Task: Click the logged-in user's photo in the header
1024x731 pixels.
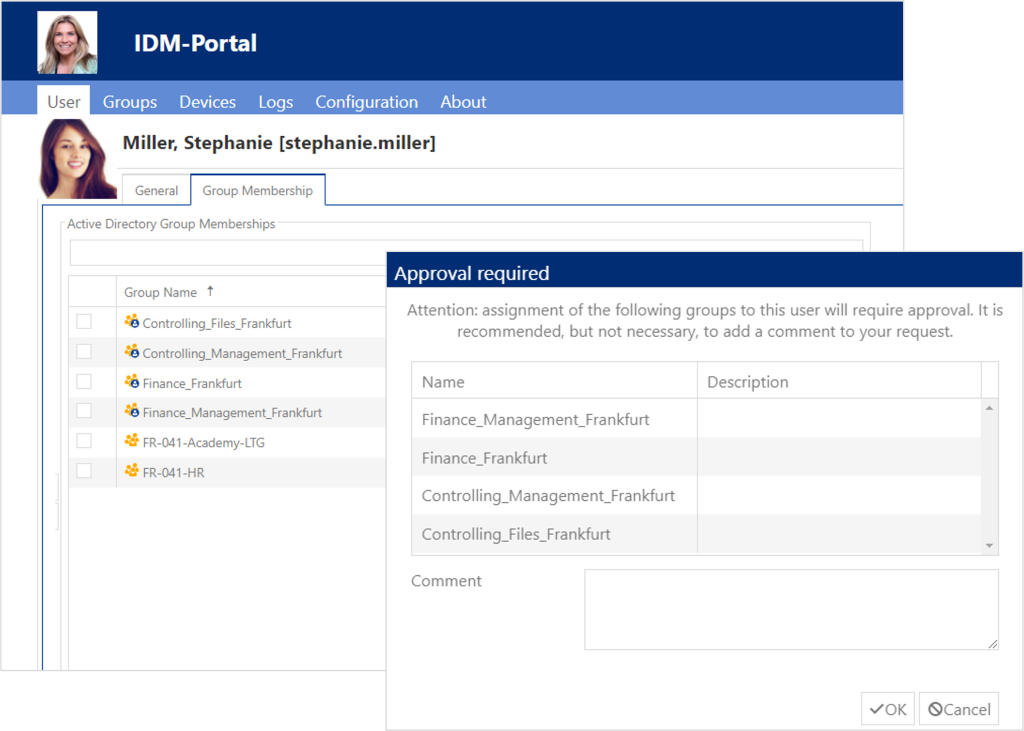Action: (67, 42)
